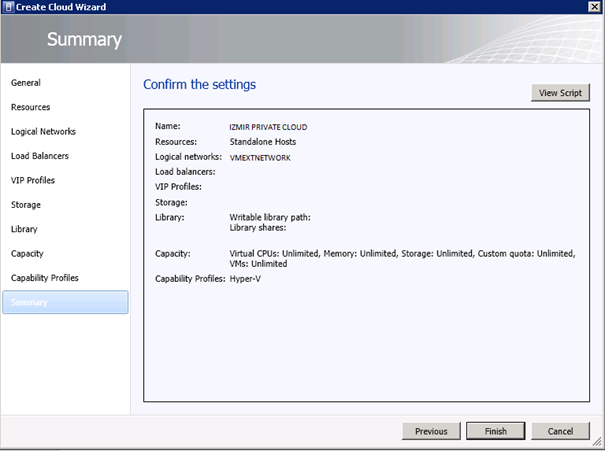Click the IZMIR PRIVATE CLOUD name value
605x451 pixels.
(x=268, y=127)
